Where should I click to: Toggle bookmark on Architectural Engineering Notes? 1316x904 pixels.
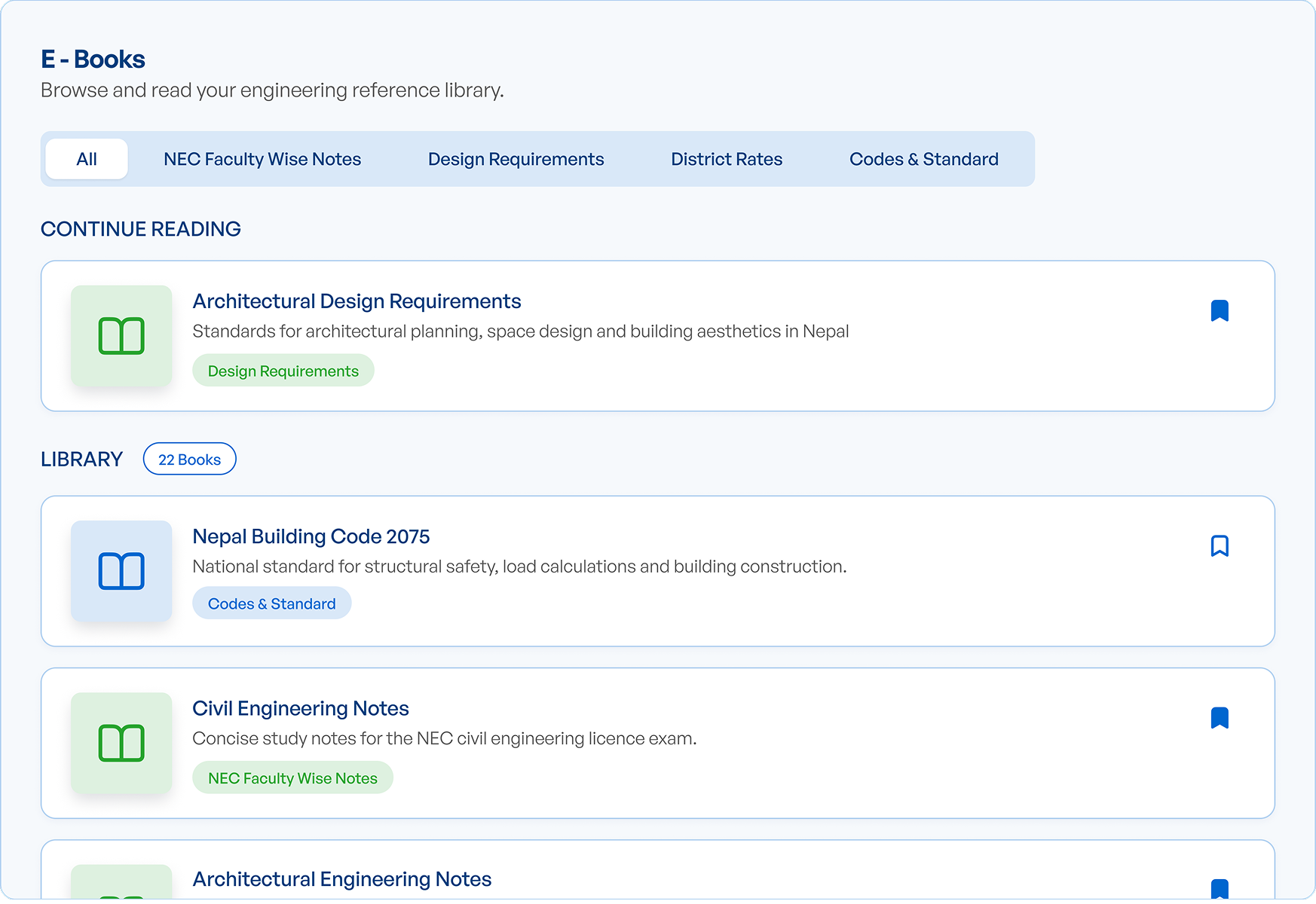click(x=1220, y=889)
